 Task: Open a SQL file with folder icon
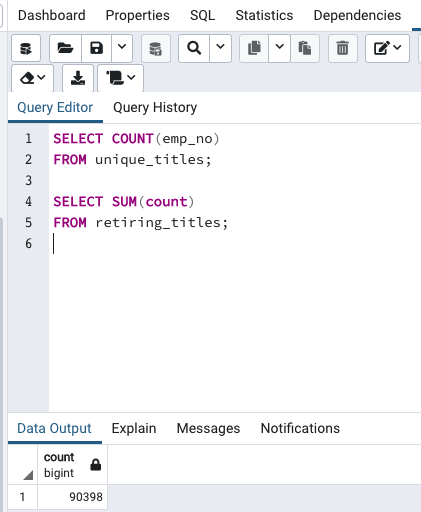(x=65, y=48)
